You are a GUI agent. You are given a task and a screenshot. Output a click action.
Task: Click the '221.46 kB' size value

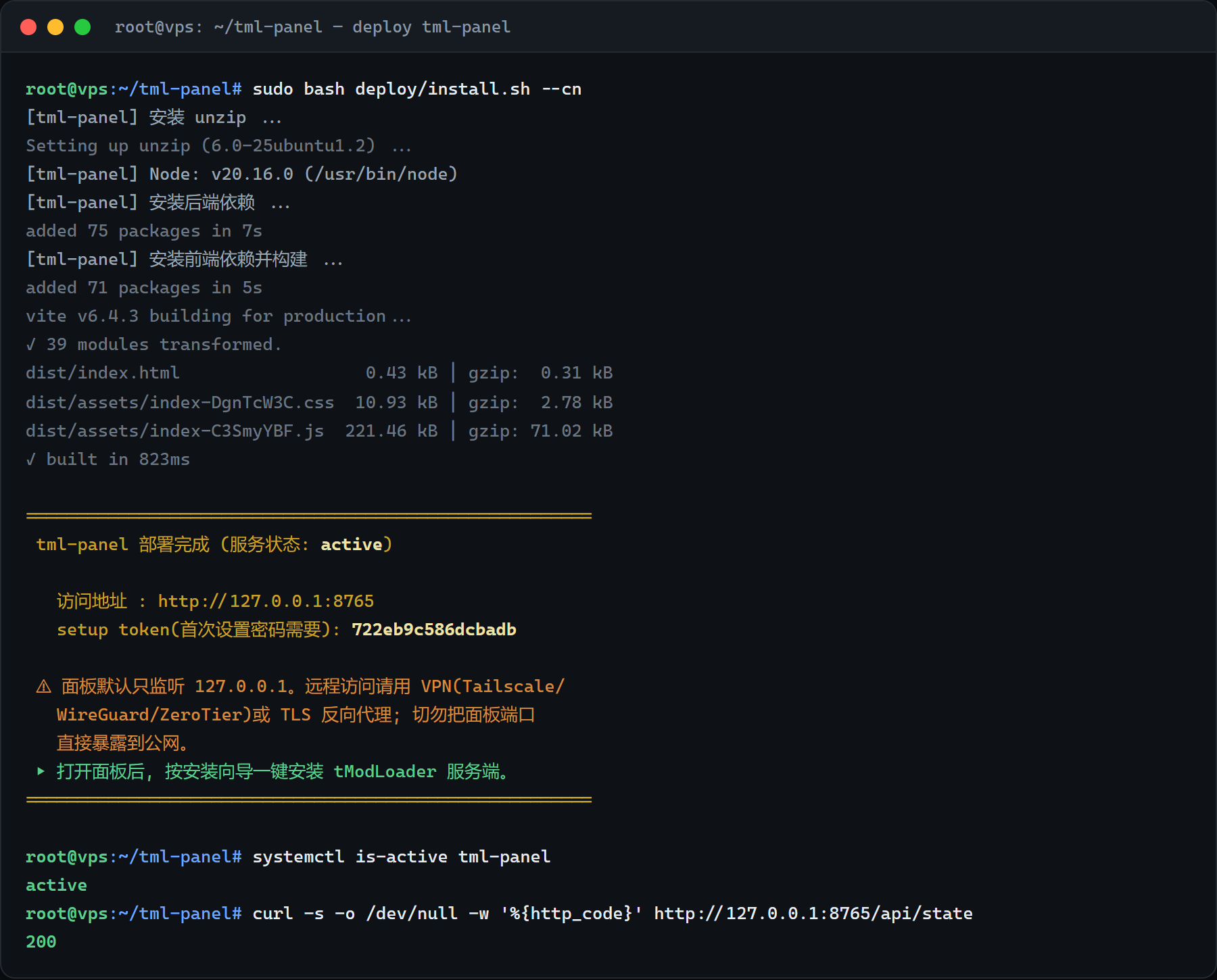click(391, 431)
